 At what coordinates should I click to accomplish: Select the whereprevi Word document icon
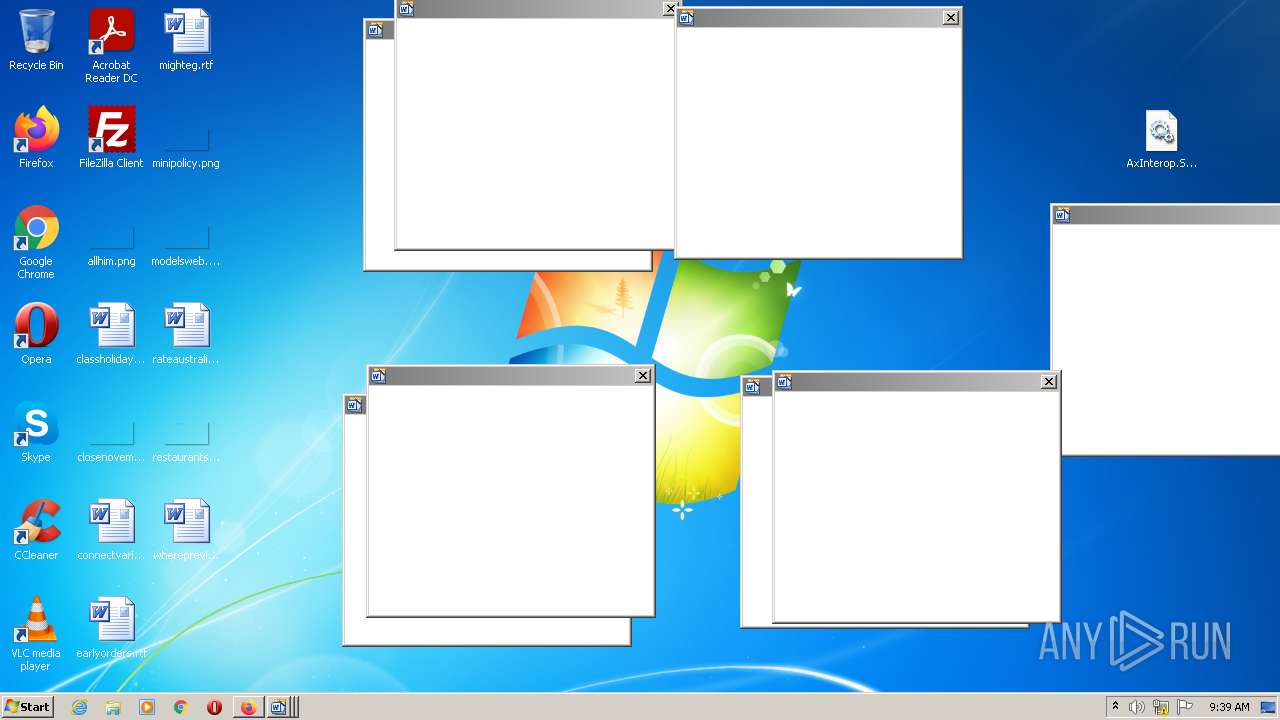click(186, 530)
